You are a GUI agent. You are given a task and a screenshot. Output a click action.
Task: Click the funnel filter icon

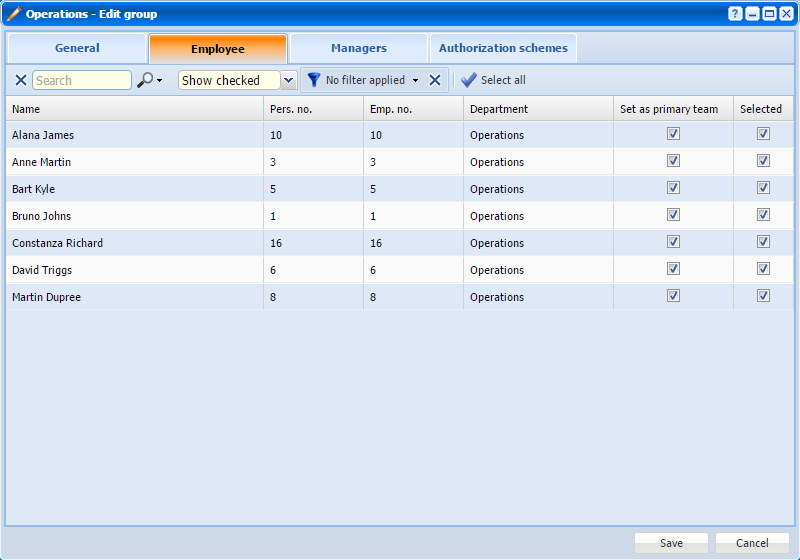click(x=314, y=80)
